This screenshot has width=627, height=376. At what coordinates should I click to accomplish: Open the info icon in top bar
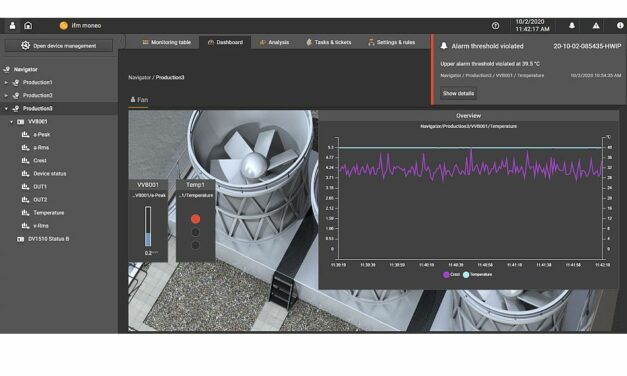point(620,26)
